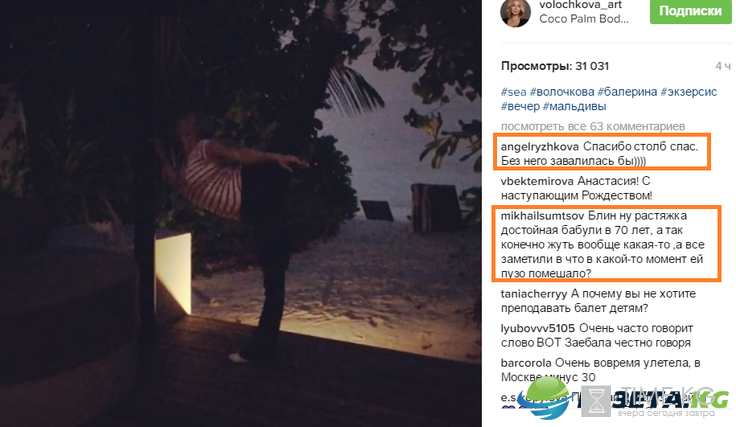The width and height of the screenshot is (736, 427).
Task: Open mikhailsumtsov commenter profile
Action: (x=542, y=216)
